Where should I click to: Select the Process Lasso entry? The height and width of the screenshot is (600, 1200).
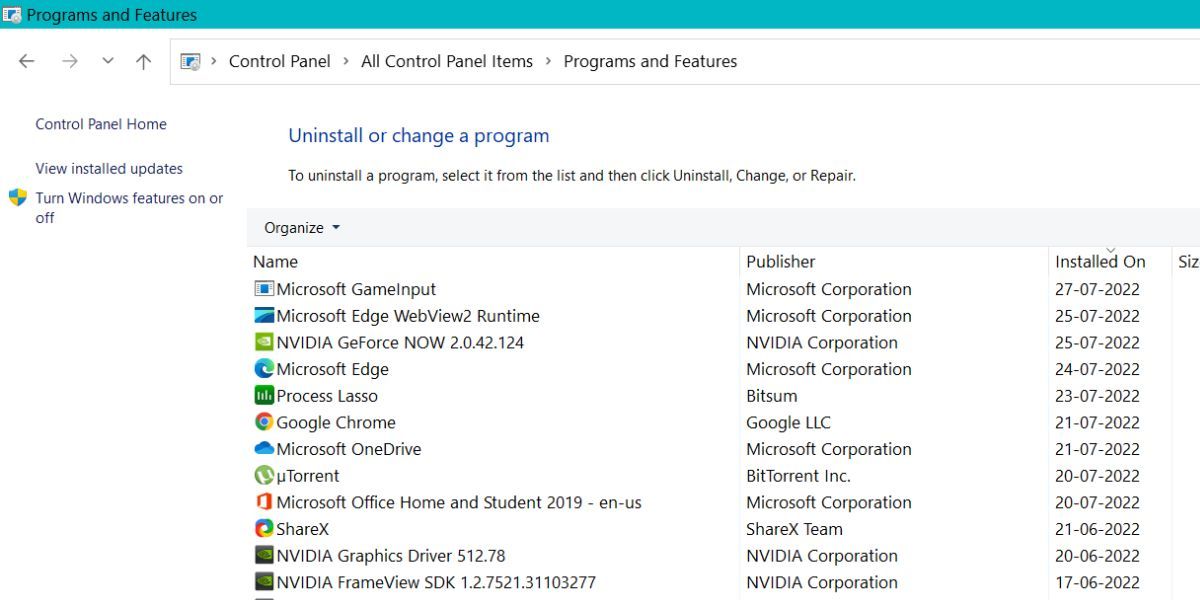point(327,396)
